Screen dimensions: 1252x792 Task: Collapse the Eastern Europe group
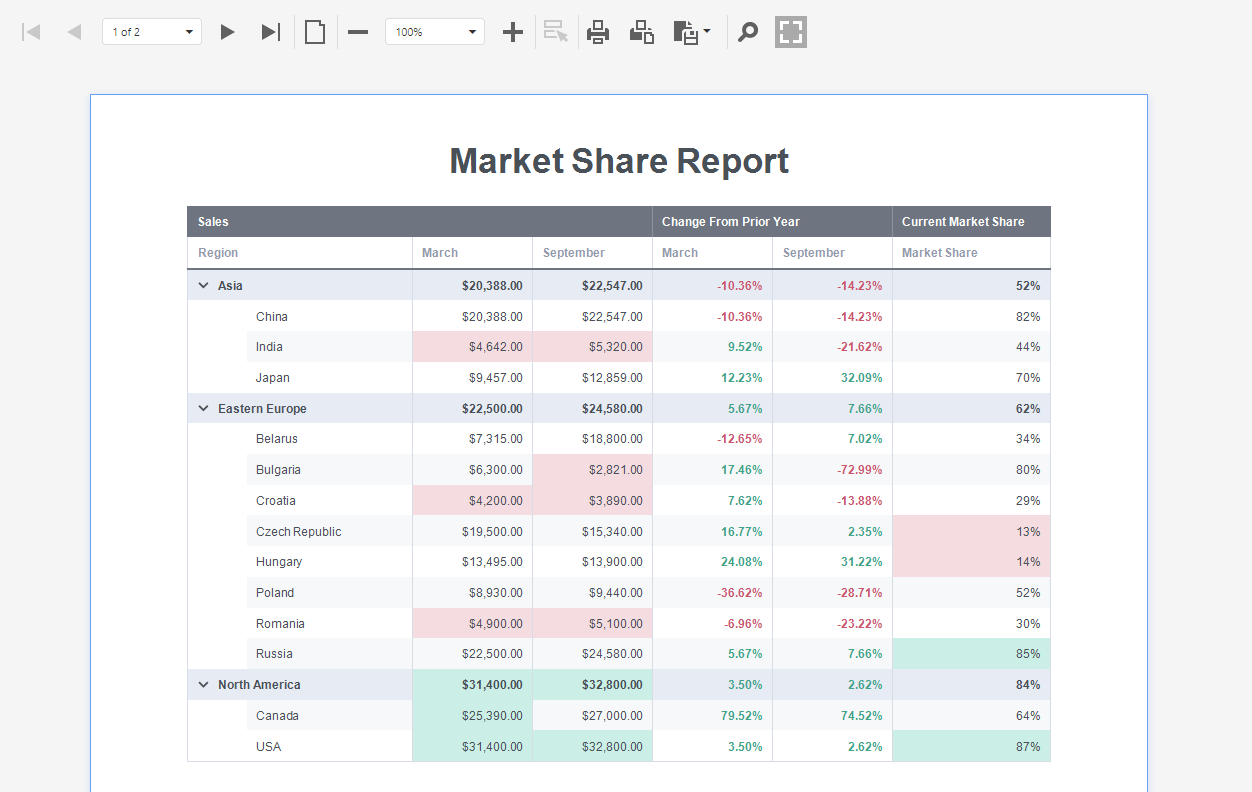coord(203,408)
